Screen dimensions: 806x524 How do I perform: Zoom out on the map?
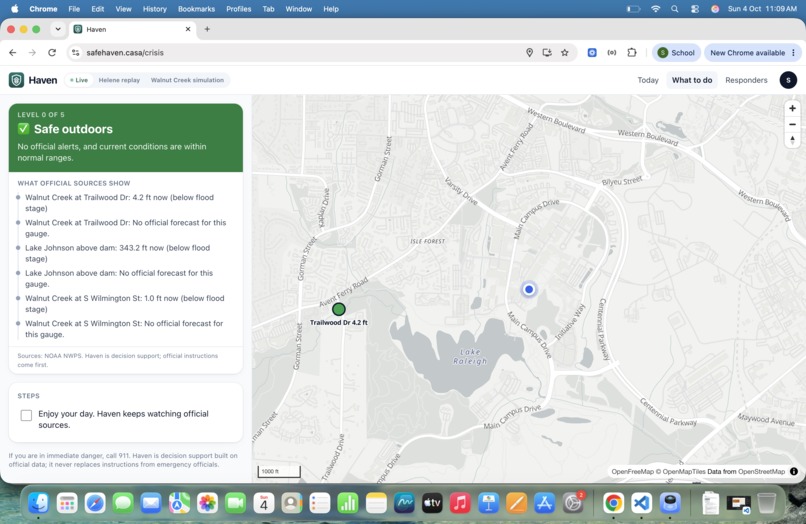click(792, 124)
